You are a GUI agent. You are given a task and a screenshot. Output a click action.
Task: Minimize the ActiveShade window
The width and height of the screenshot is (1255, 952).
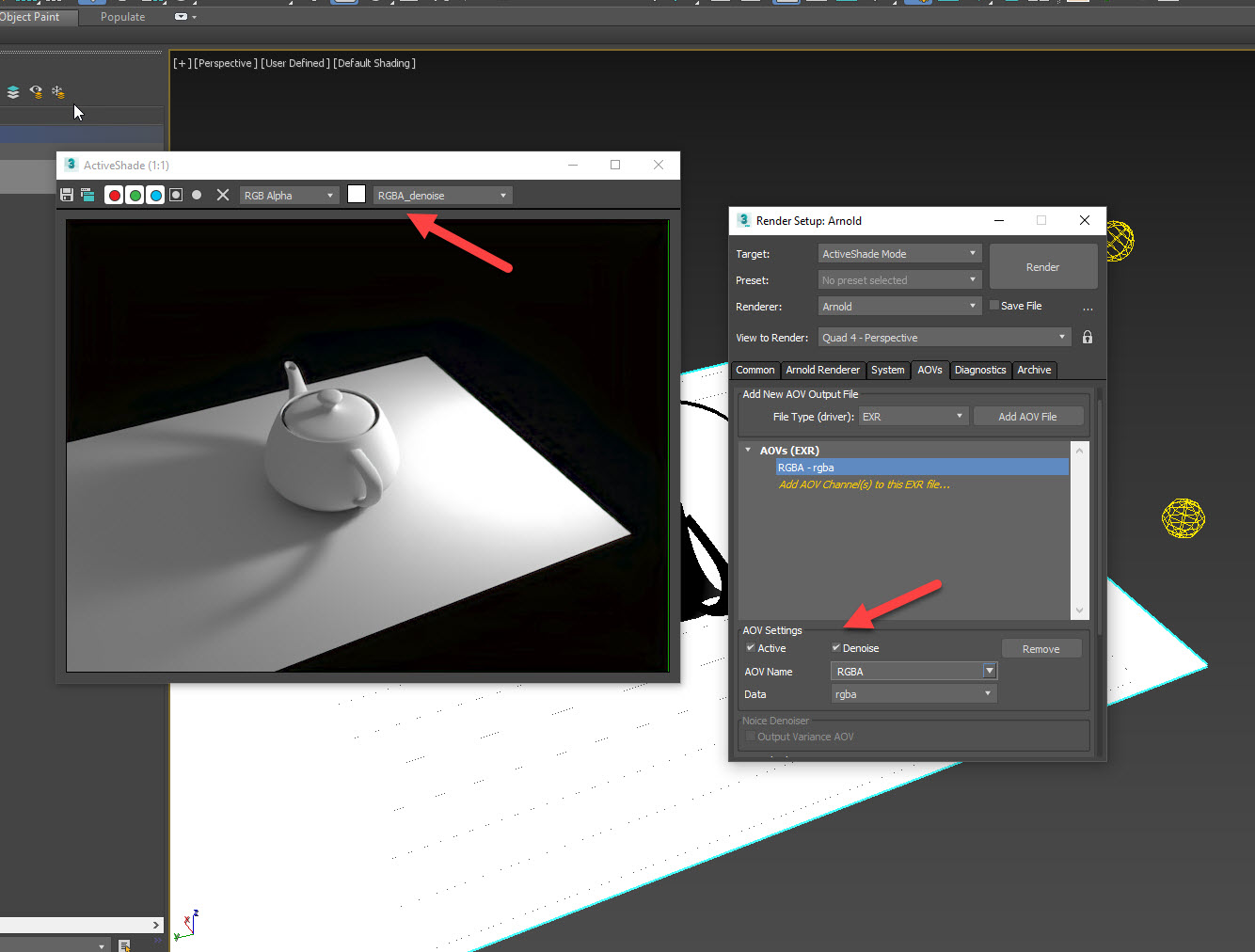coord(572,165)
